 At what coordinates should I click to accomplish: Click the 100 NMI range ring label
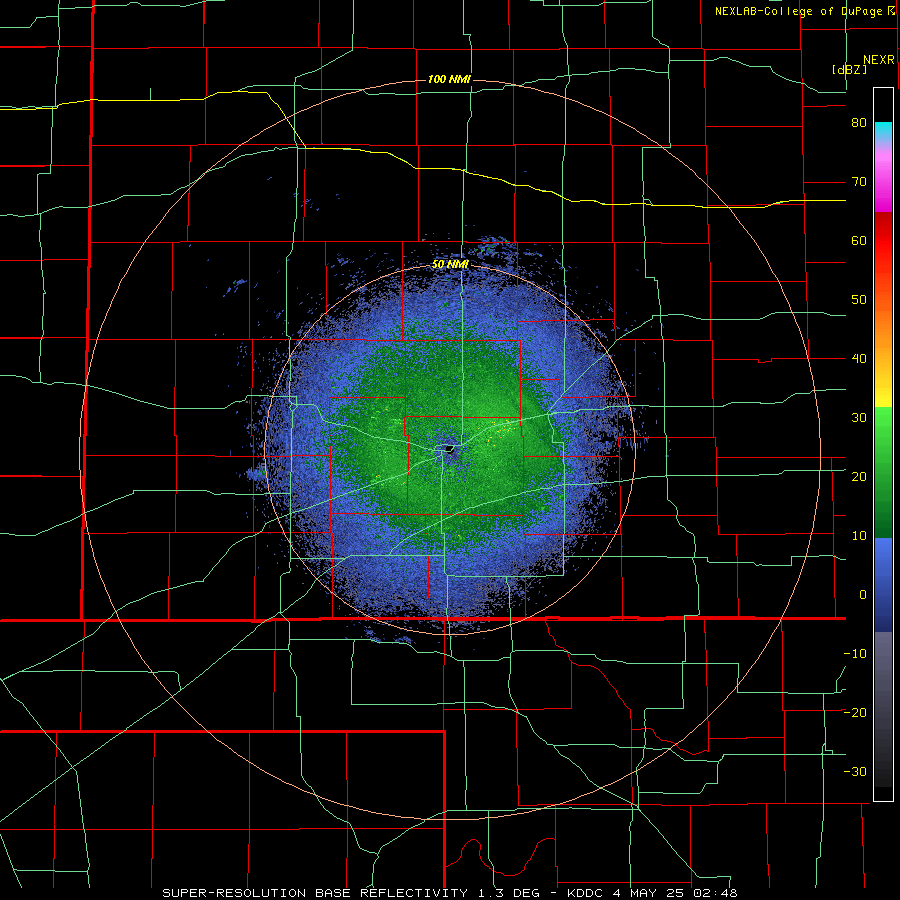(x=449, y=79)
